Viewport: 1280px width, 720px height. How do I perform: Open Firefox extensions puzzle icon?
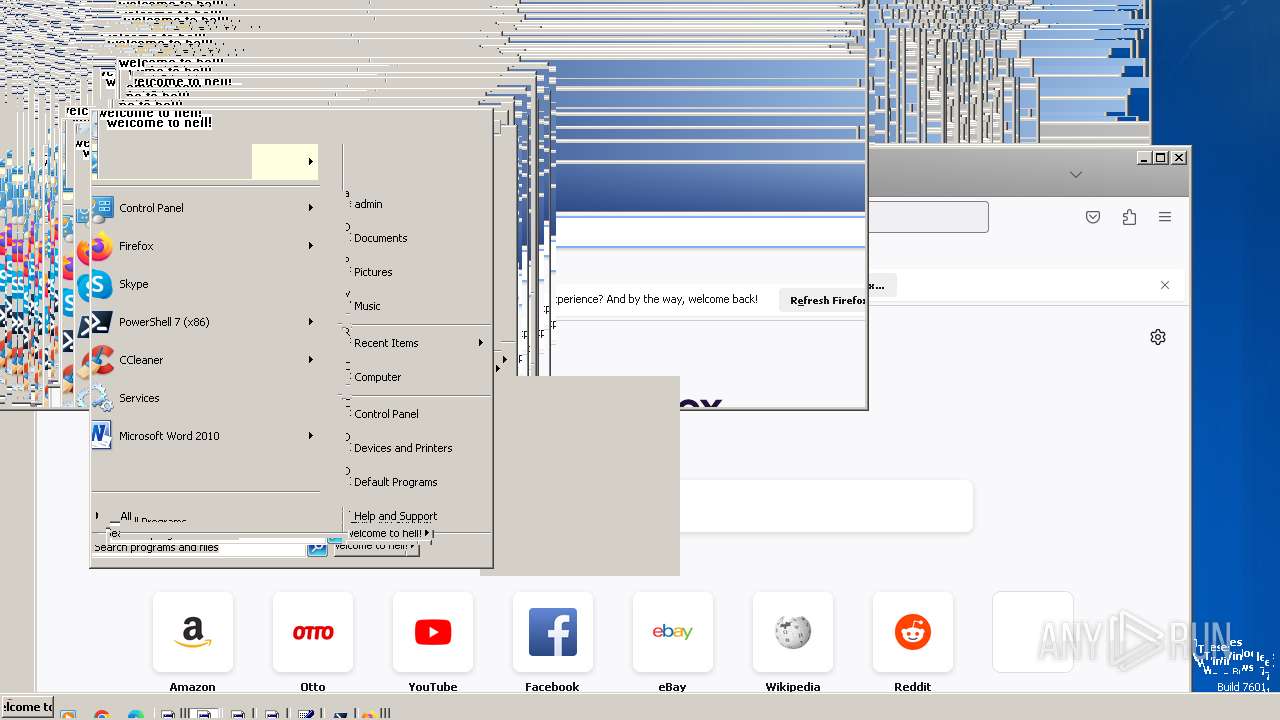pos(1129,217)
